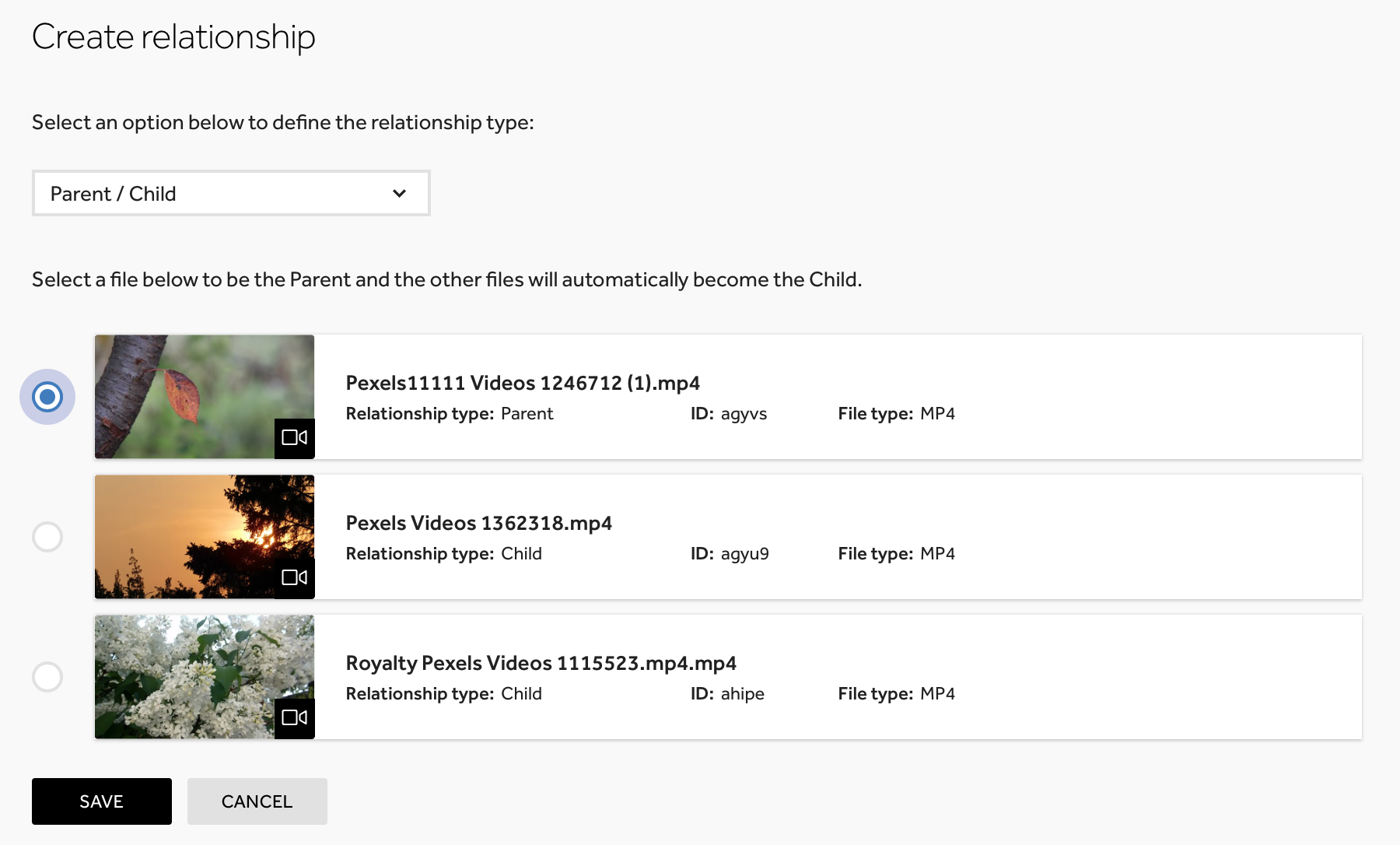Click the Relationship type Parent label

[449, 414]
